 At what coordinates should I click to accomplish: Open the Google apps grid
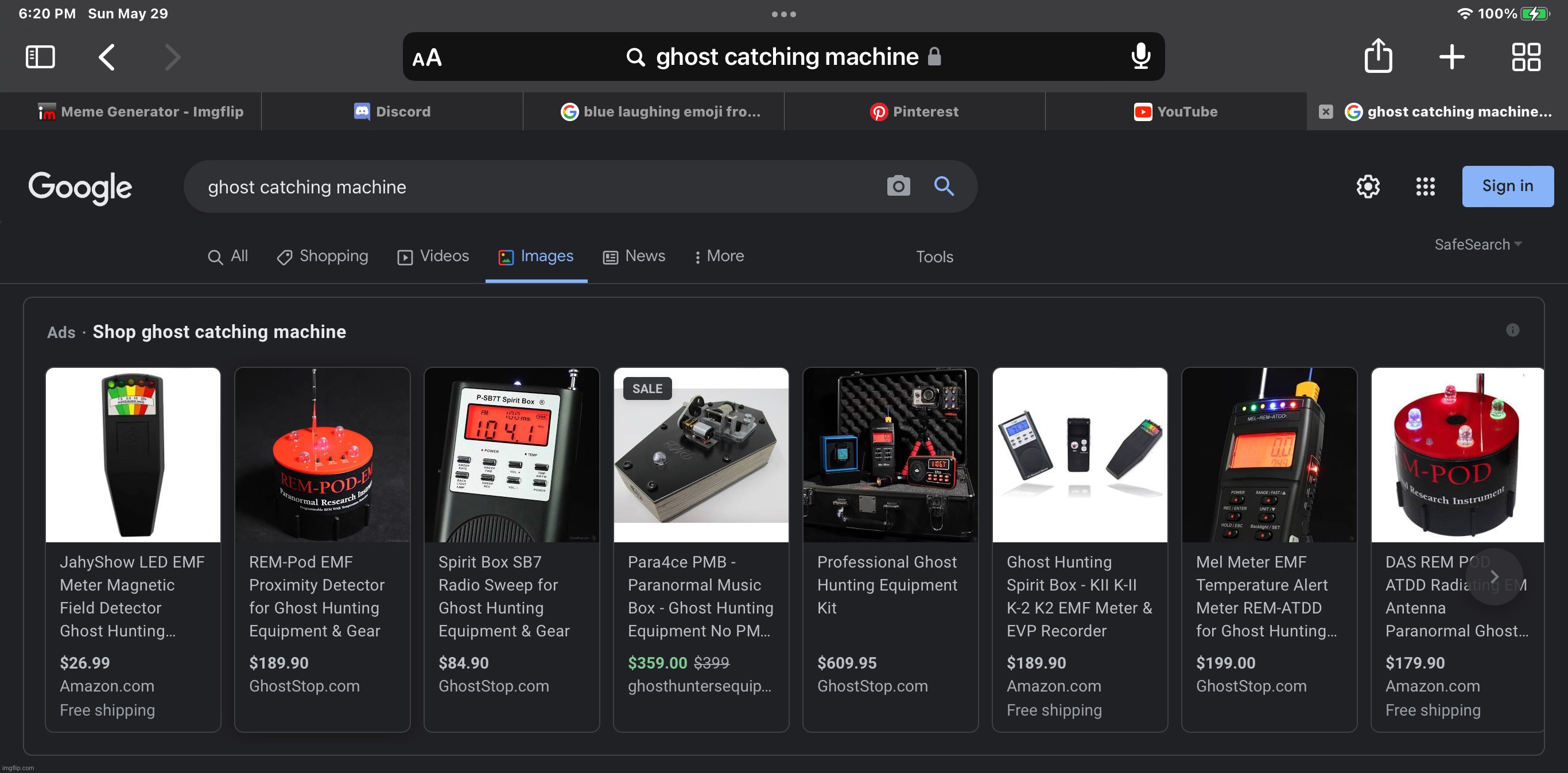click(1425, 187)
